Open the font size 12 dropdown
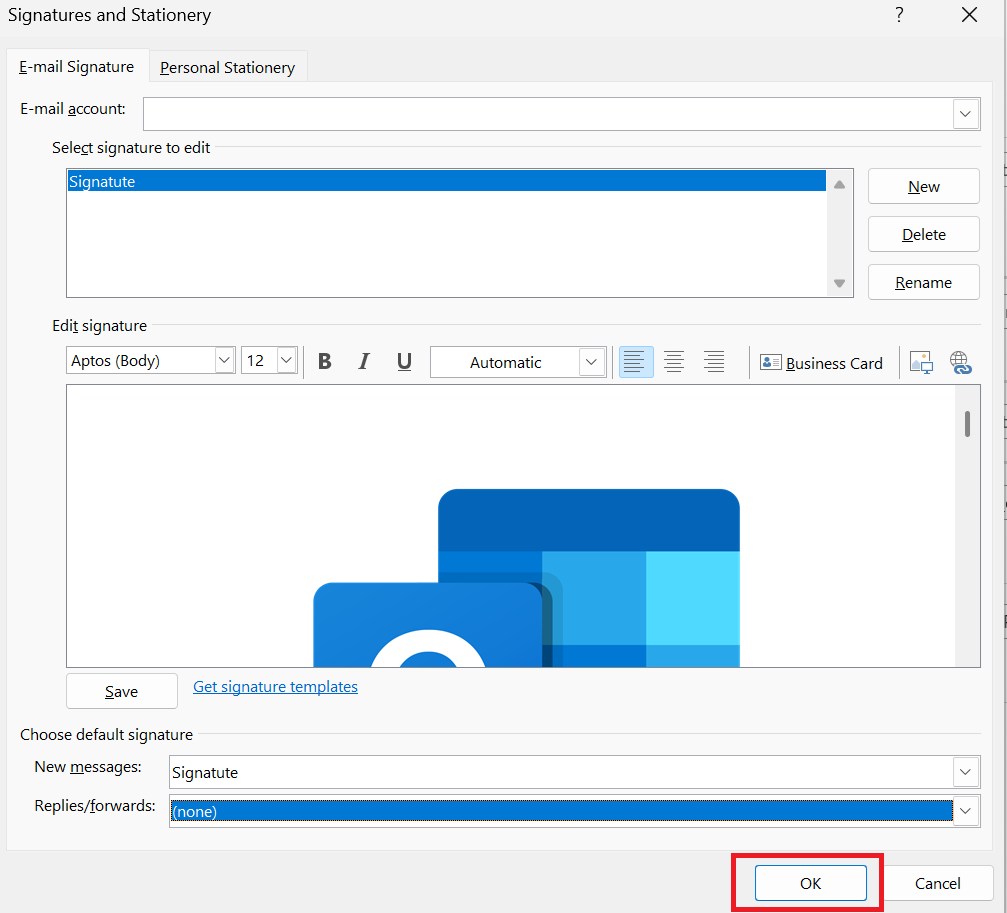This screenshot has height=913, width=1007. [287, 361]
